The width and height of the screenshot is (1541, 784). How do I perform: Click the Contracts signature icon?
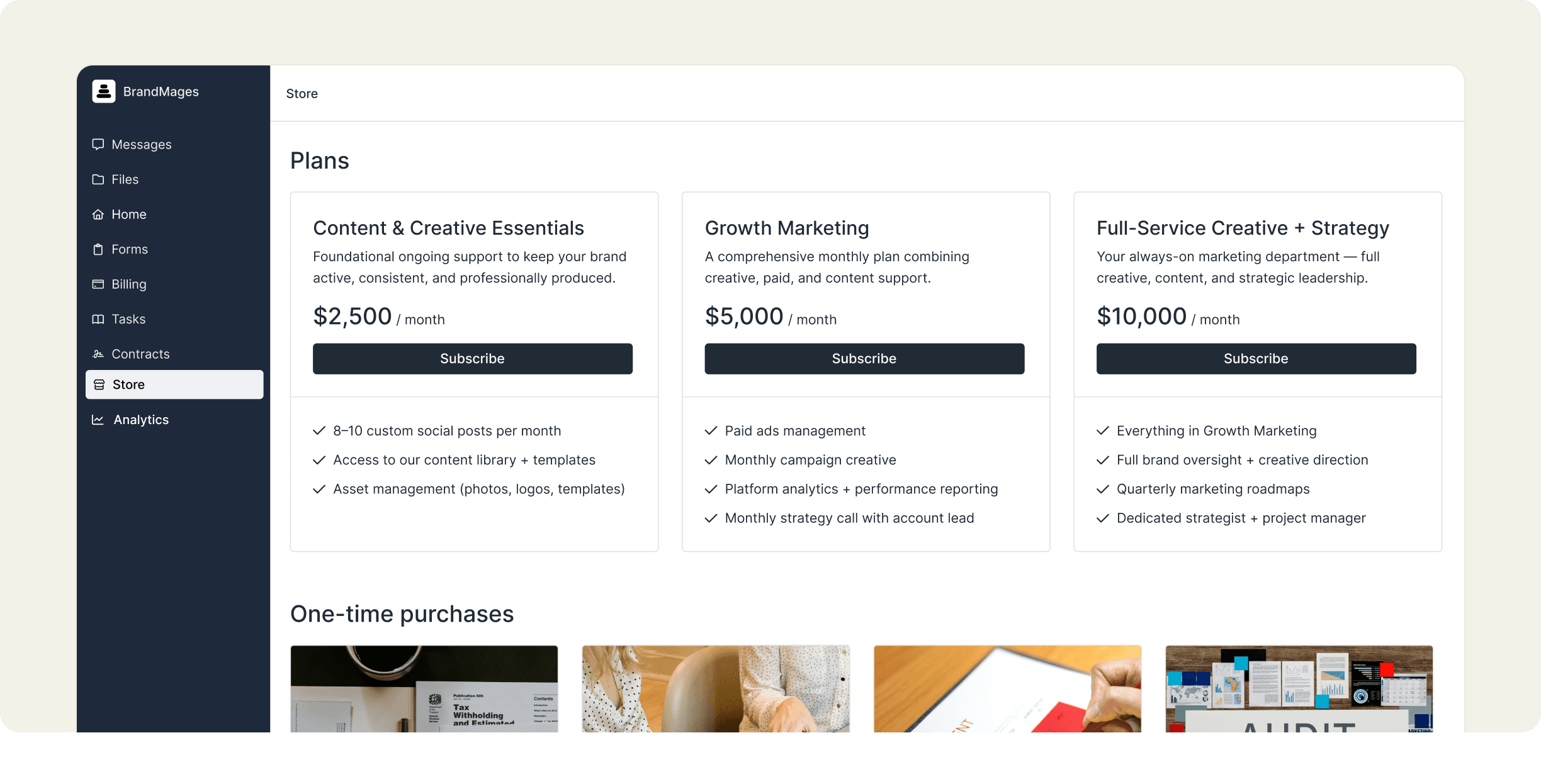pyautogui.click(x=98, y=354)
